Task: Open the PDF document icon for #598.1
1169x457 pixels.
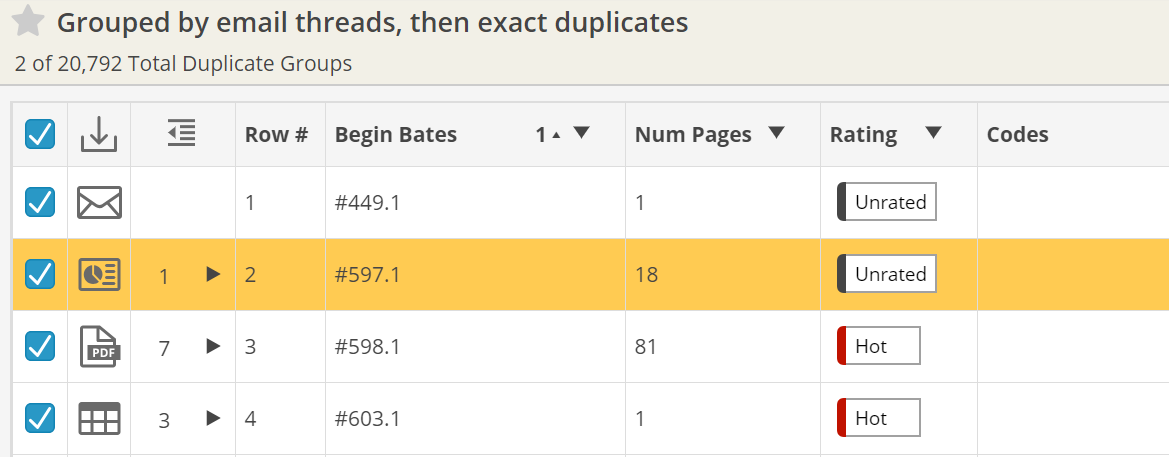Action: click(x=99, y=347)
